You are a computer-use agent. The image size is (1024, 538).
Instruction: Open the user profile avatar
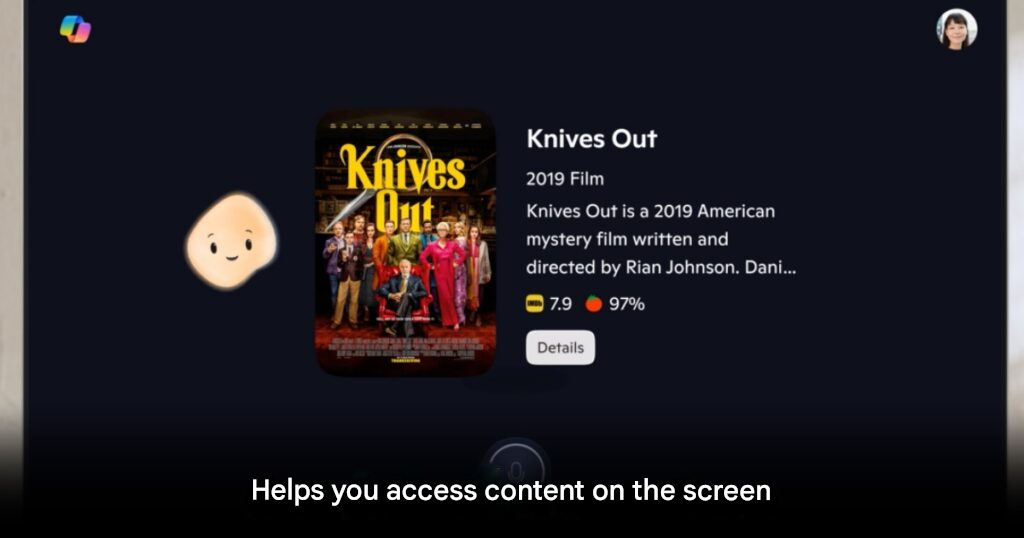tap(956, 29)
